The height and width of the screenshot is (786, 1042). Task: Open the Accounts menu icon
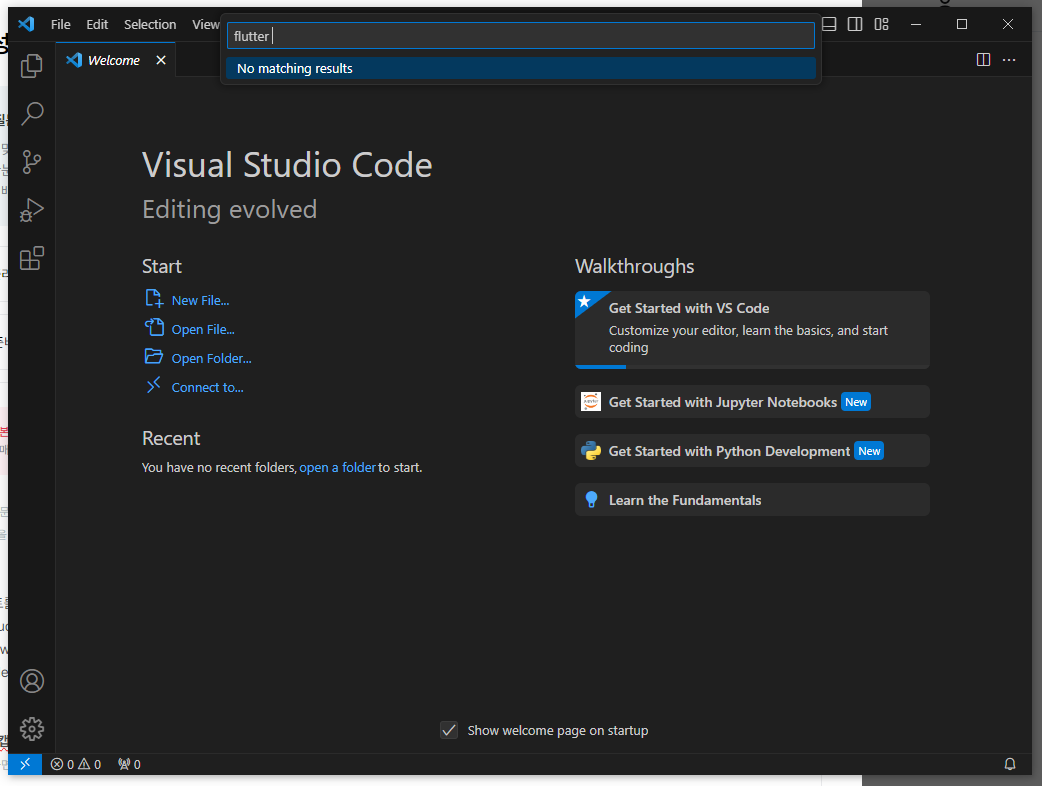31,681
